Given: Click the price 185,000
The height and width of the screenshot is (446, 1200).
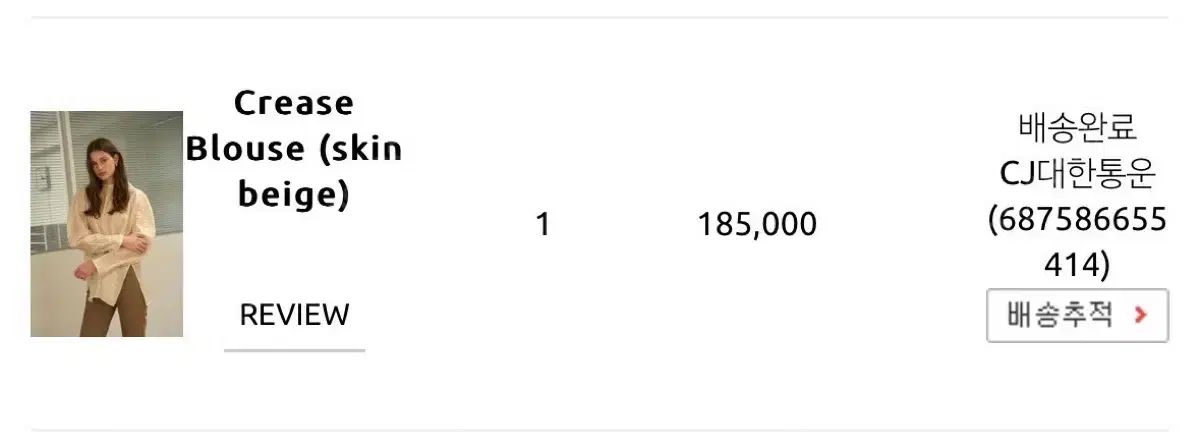Looking at the screenshot, I should pyautogui.click(x=757, y=224).
